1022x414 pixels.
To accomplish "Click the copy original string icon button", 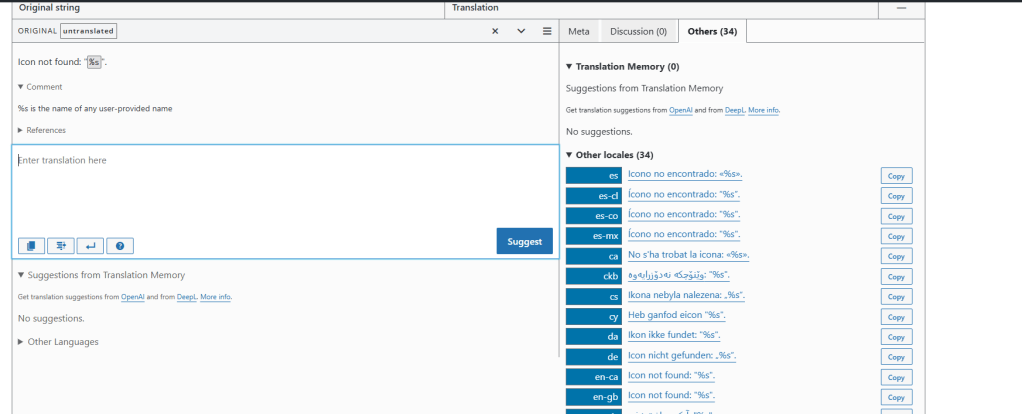I will tap(31, 245).
